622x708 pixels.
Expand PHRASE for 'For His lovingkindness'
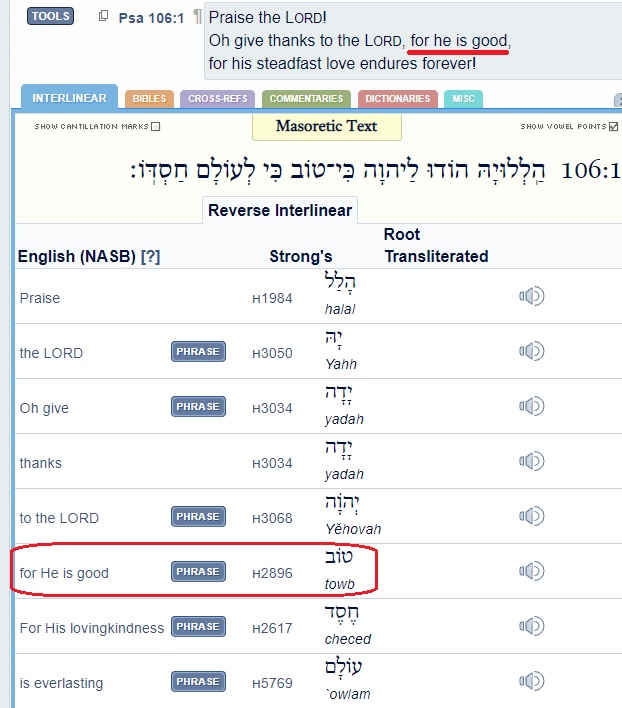click(198, 627)
